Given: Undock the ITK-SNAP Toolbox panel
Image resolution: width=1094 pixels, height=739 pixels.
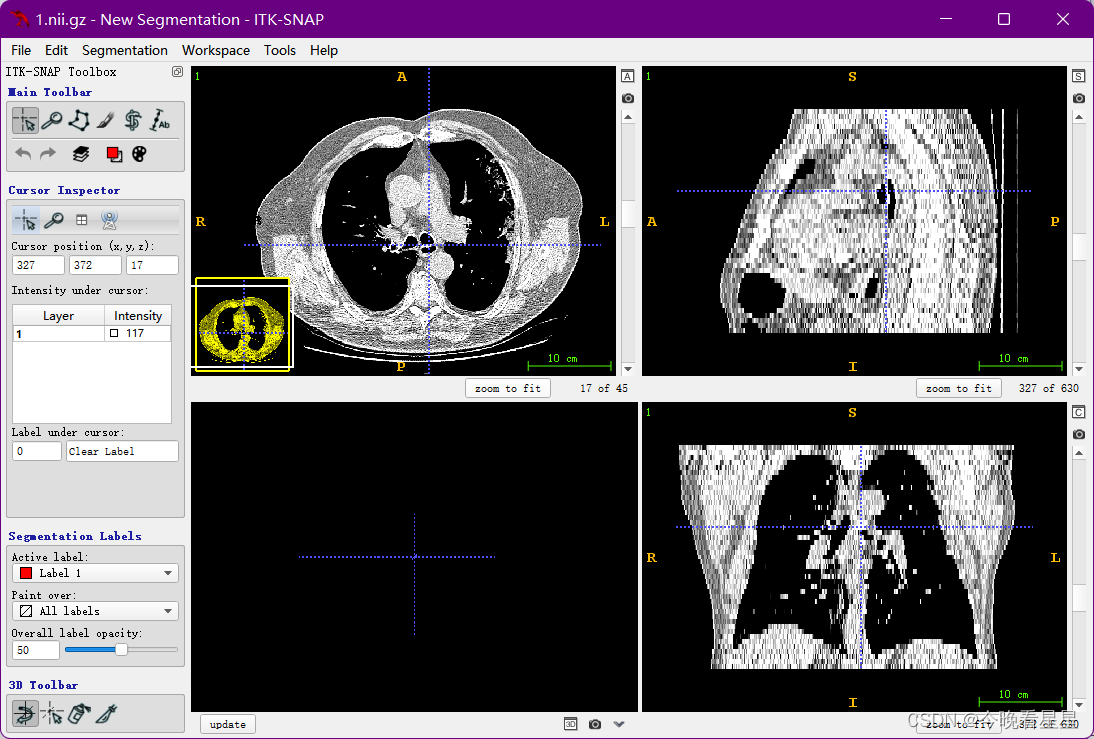Looking at the screenshot, I should 177,71.
